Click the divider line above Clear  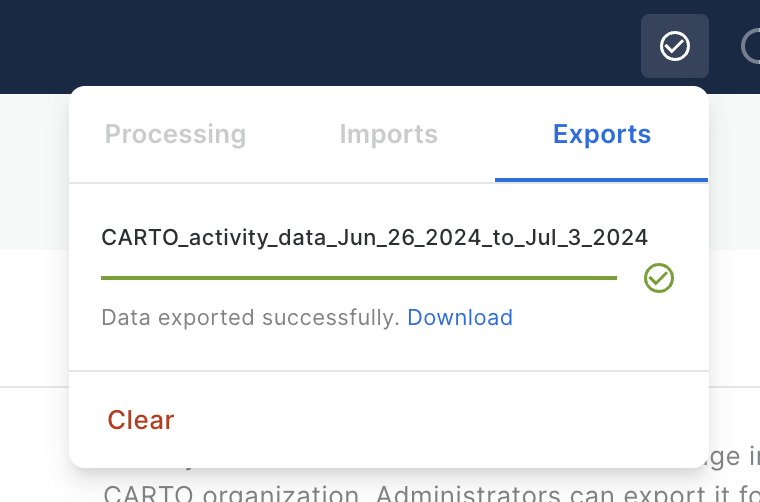click(388, 371)
